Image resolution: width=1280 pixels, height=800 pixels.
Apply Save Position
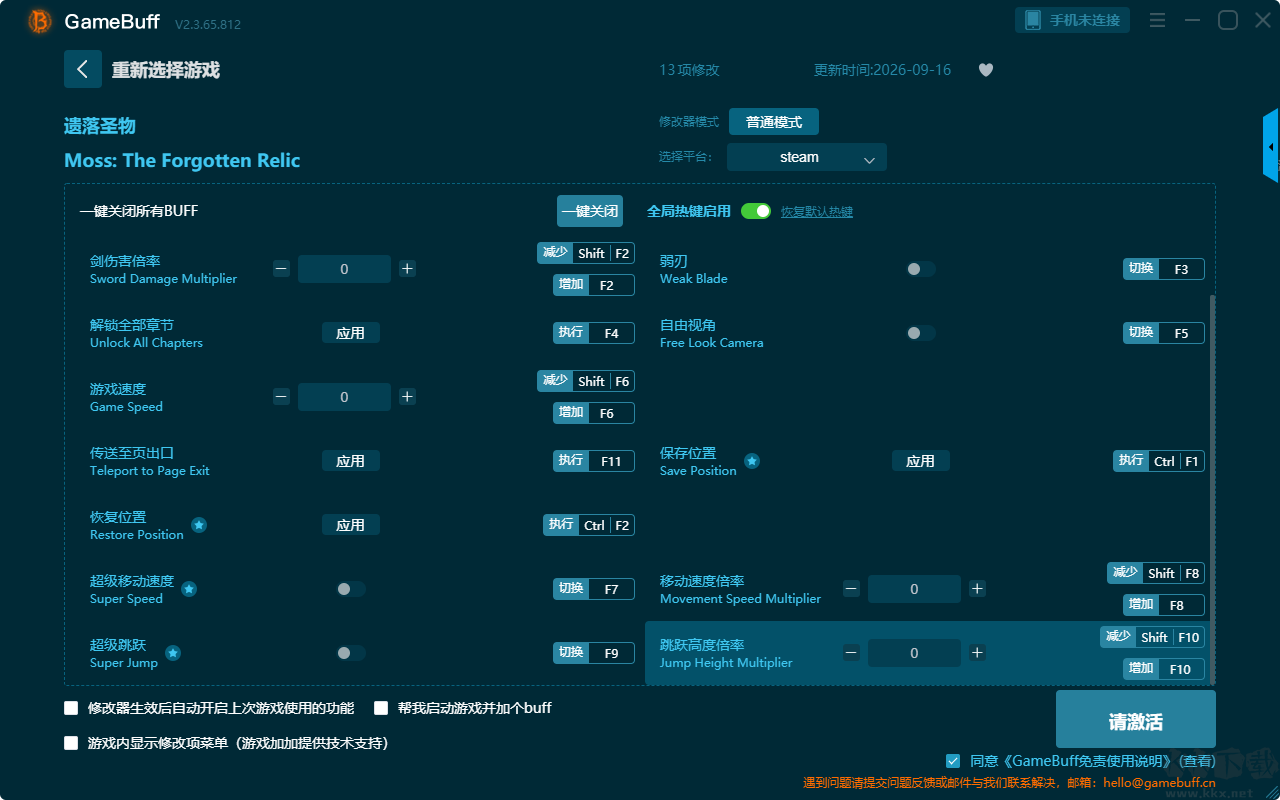pos(921,461)
